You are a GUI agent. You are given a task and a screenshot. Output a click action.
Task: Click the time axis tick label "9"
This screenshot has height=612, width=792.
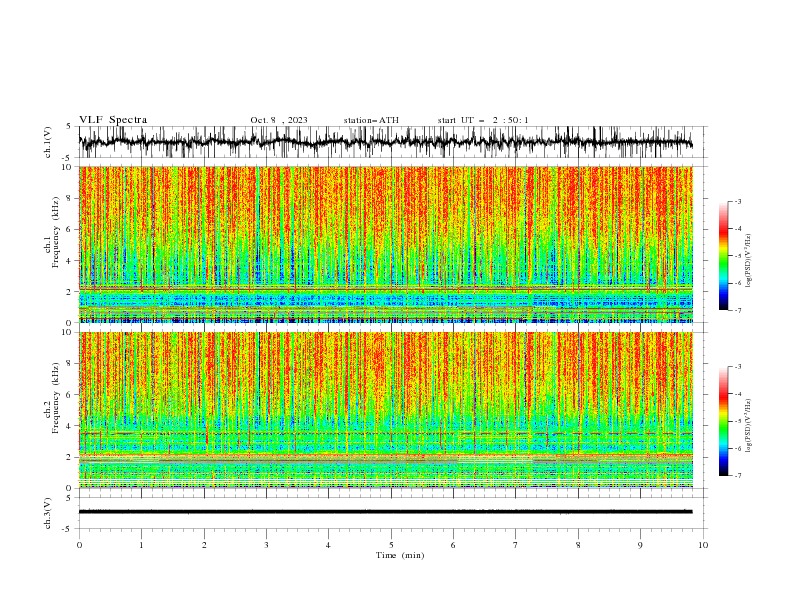click(x=640, y=545)
